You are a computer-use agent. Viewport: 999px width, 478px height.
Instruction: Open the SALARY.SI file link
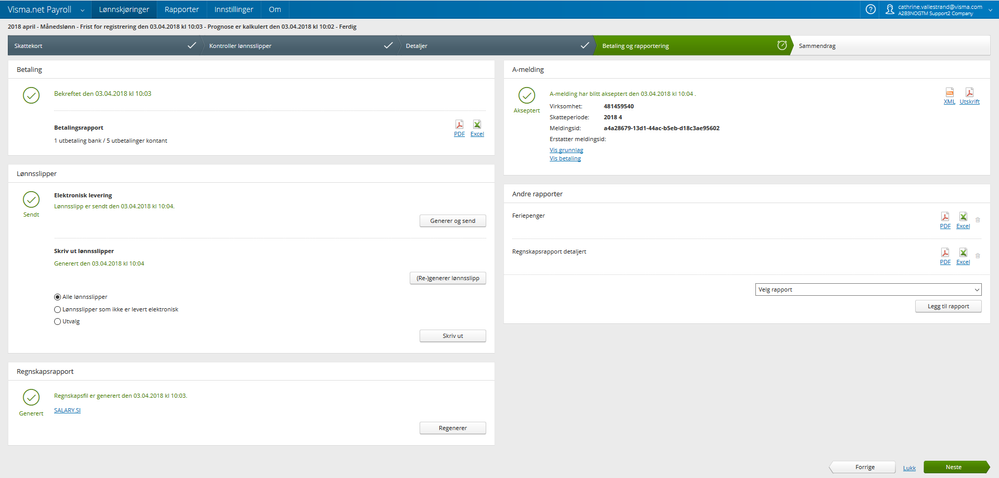[68, 410]
